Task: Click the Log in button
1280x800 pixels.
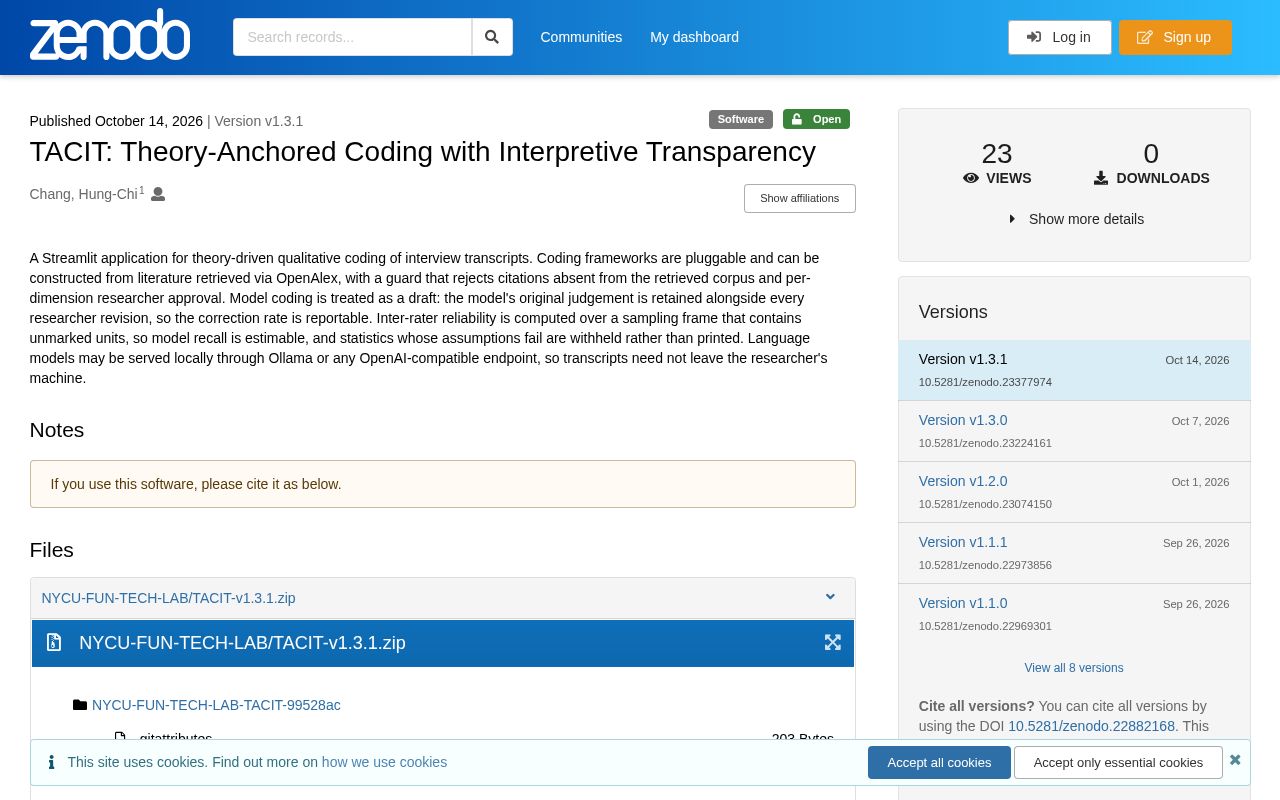Action: pyautogui.click(x=1059, y=37)
